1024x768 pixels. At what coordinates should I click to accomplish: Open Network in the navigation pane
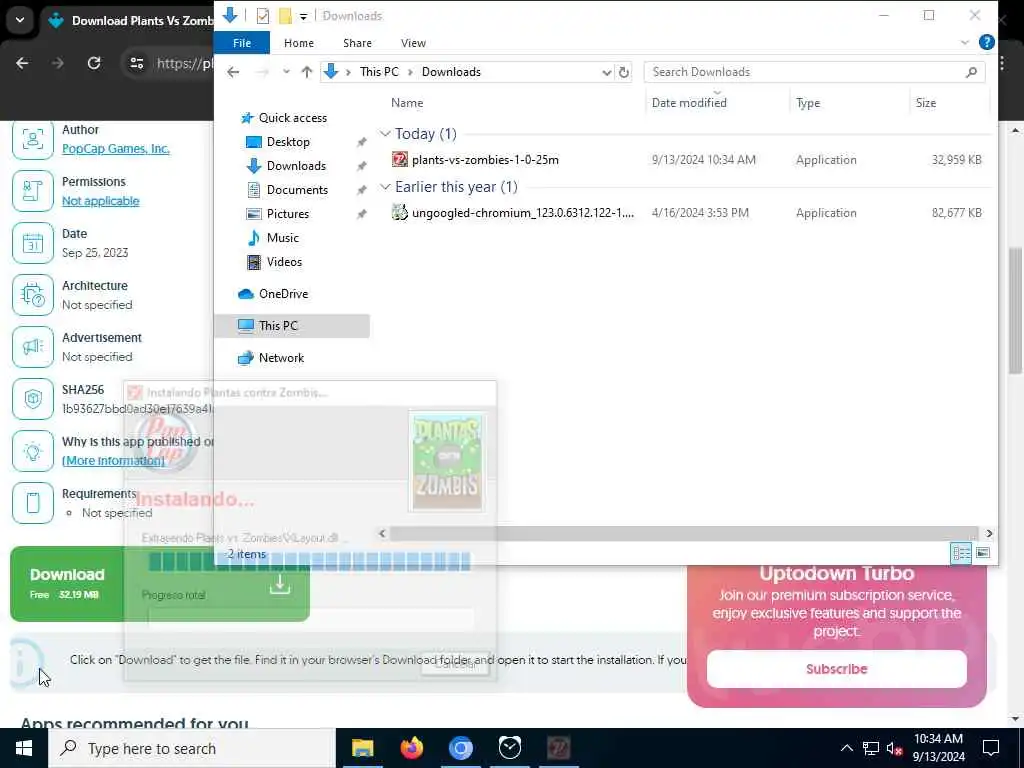pos(281,358)
